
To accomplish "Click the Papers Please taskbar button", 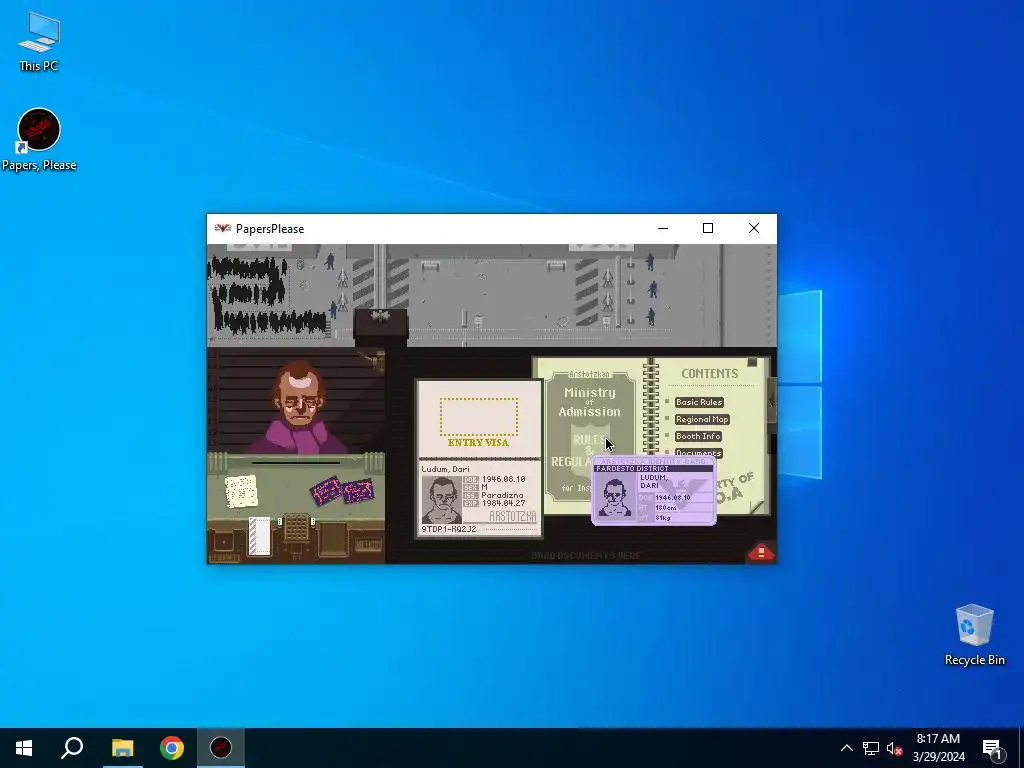I will tap(221, 748).
